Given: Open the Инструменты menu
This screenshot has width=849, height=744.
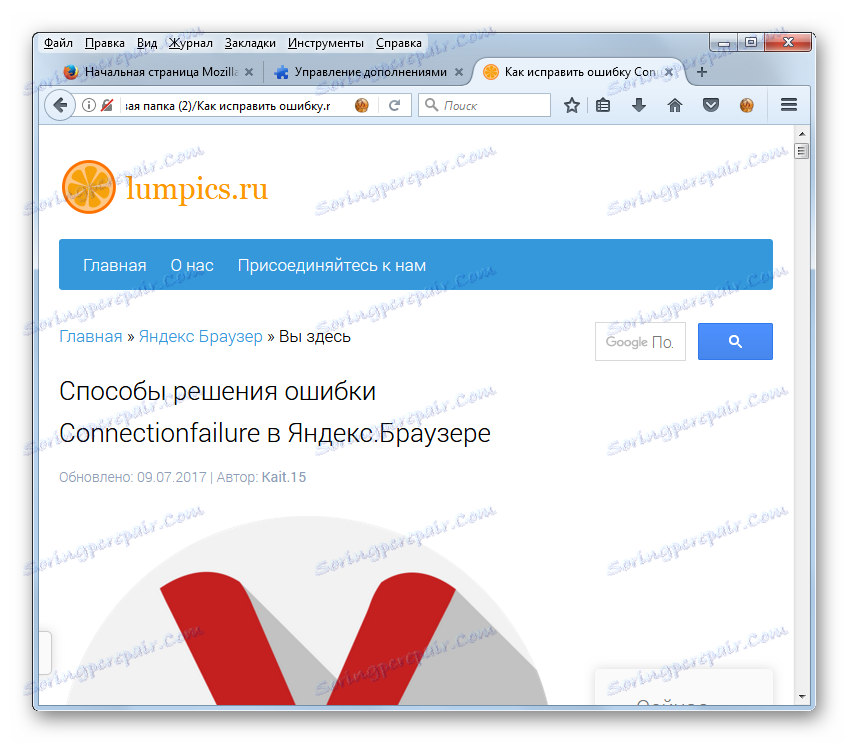Looking at the screenshot, I should point(325,43).
